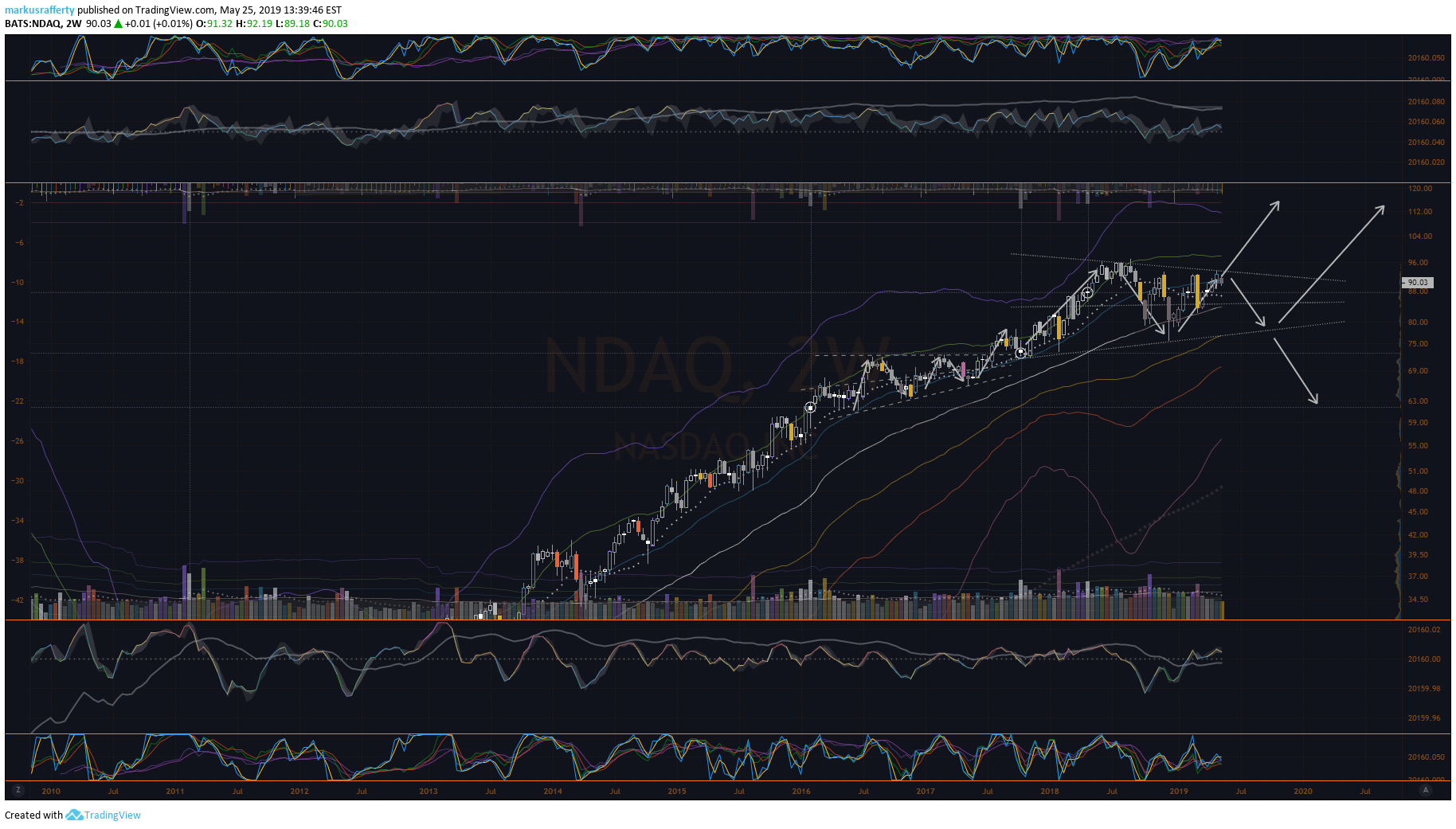
Task: Click the BATS:NDAQ, 2W symbol title
Action: click(x=43, y=23)
